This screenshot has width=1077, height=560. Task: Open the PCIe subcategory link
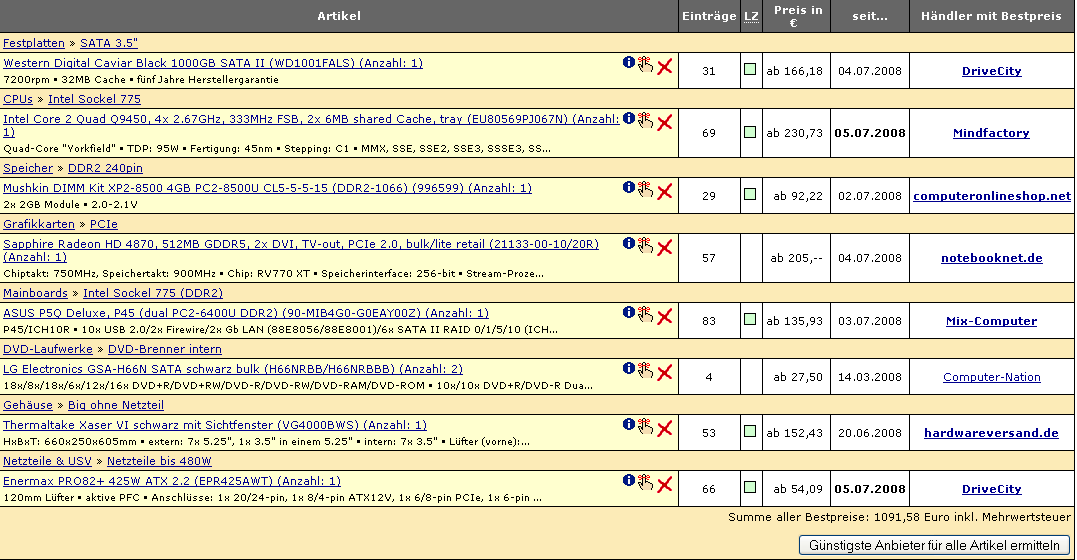[104, 224]
